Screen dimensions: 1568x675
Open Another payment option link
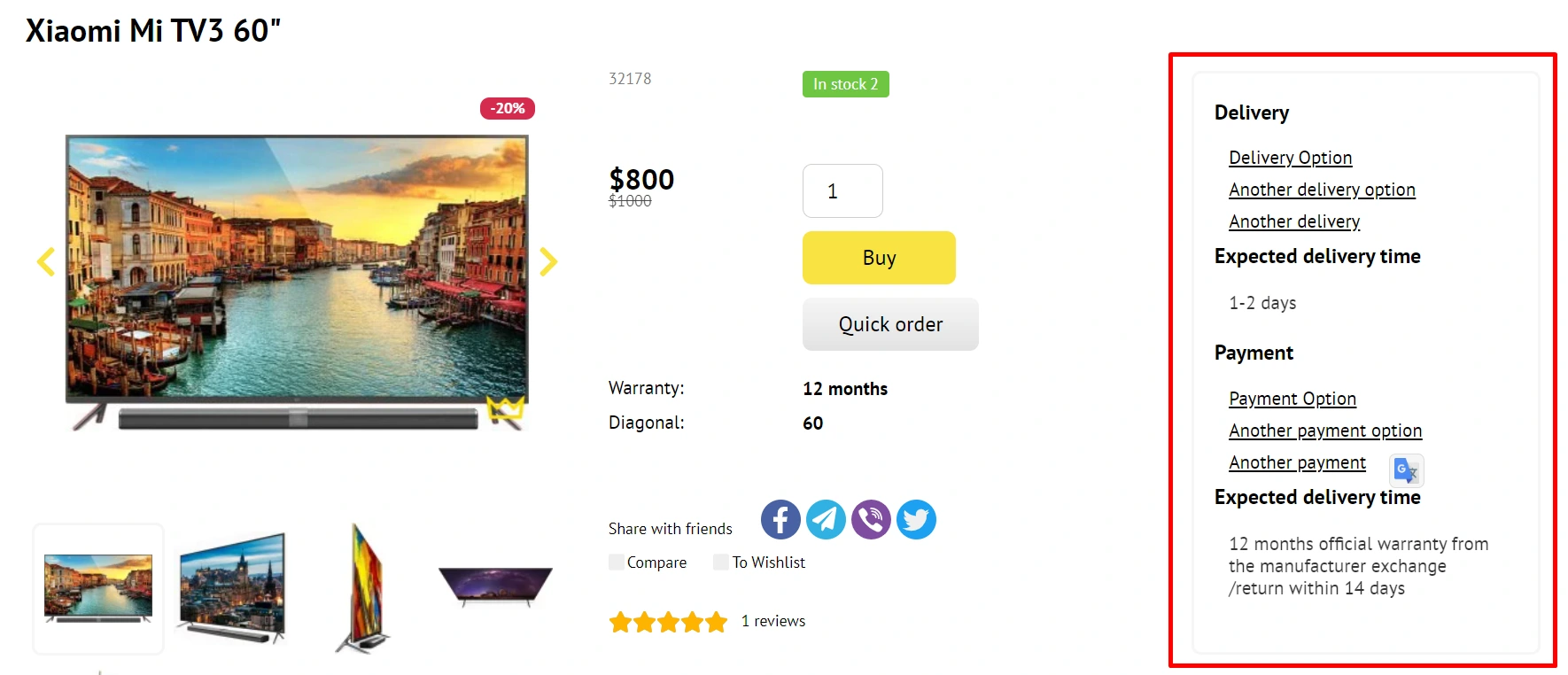pos(1325,431)
